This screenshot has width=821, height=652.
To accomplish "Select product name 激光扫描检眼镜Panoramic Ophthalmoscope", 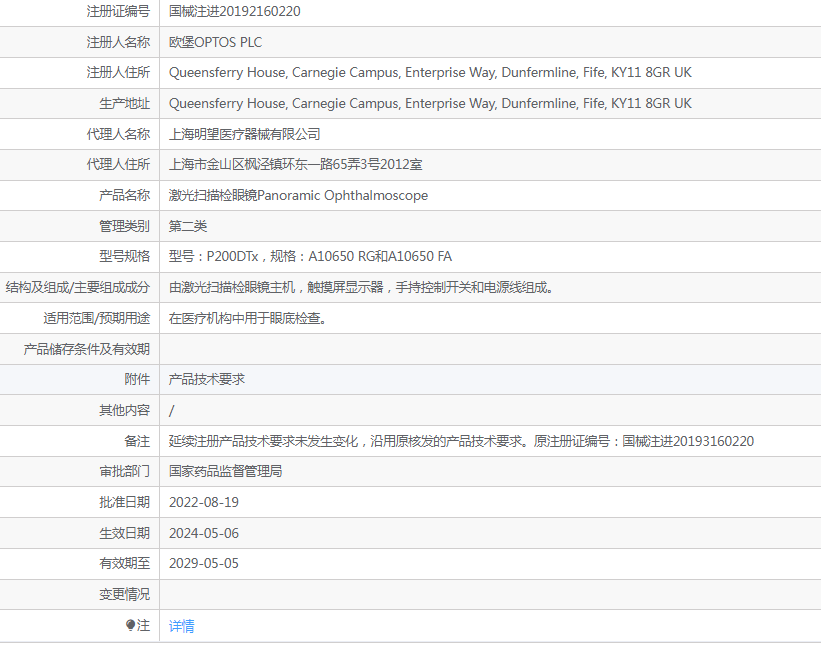I will [x=298, y=196].
